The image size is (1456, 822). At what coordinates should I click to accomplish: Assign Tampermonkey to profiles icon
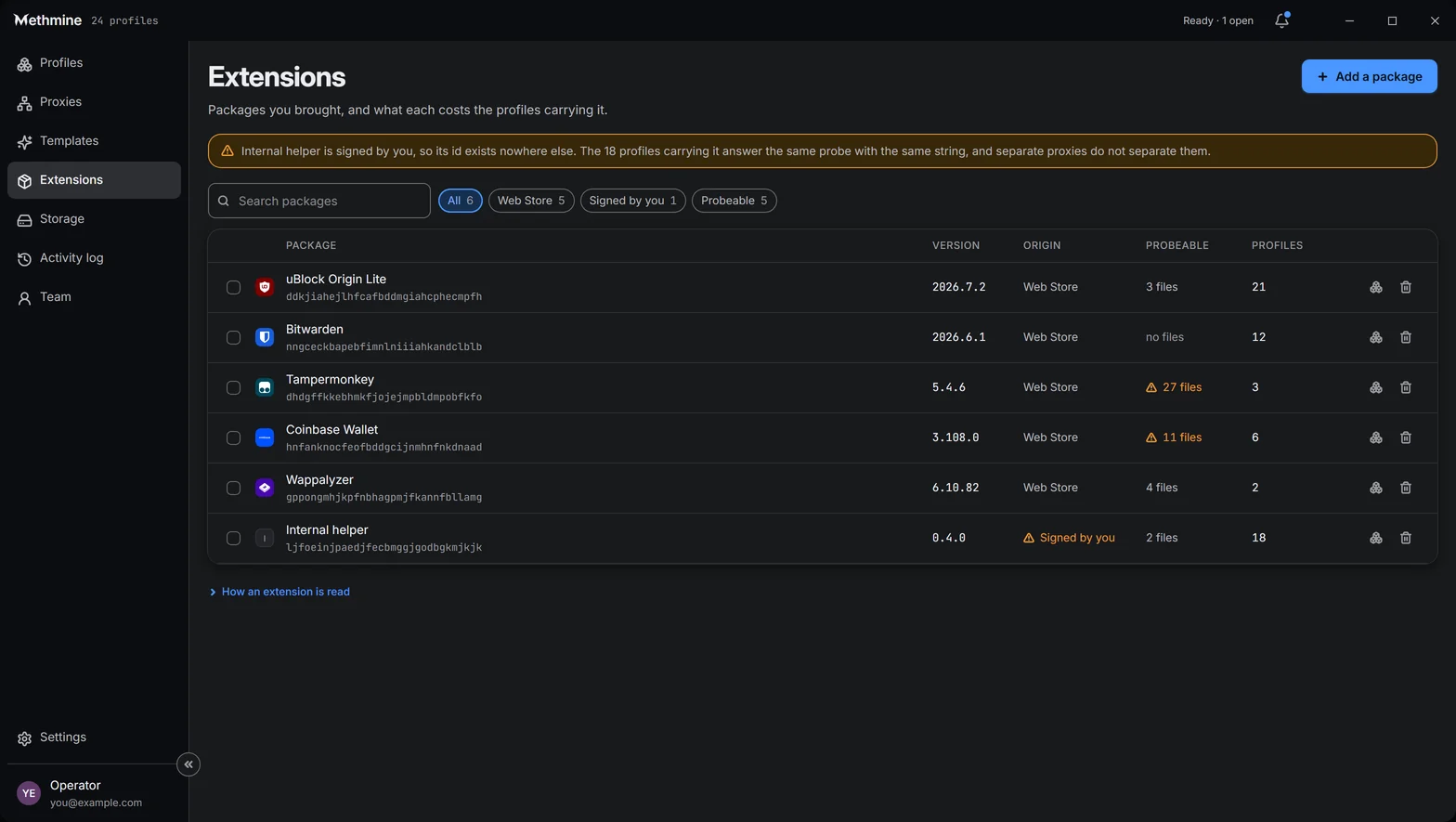point(1376,387)
